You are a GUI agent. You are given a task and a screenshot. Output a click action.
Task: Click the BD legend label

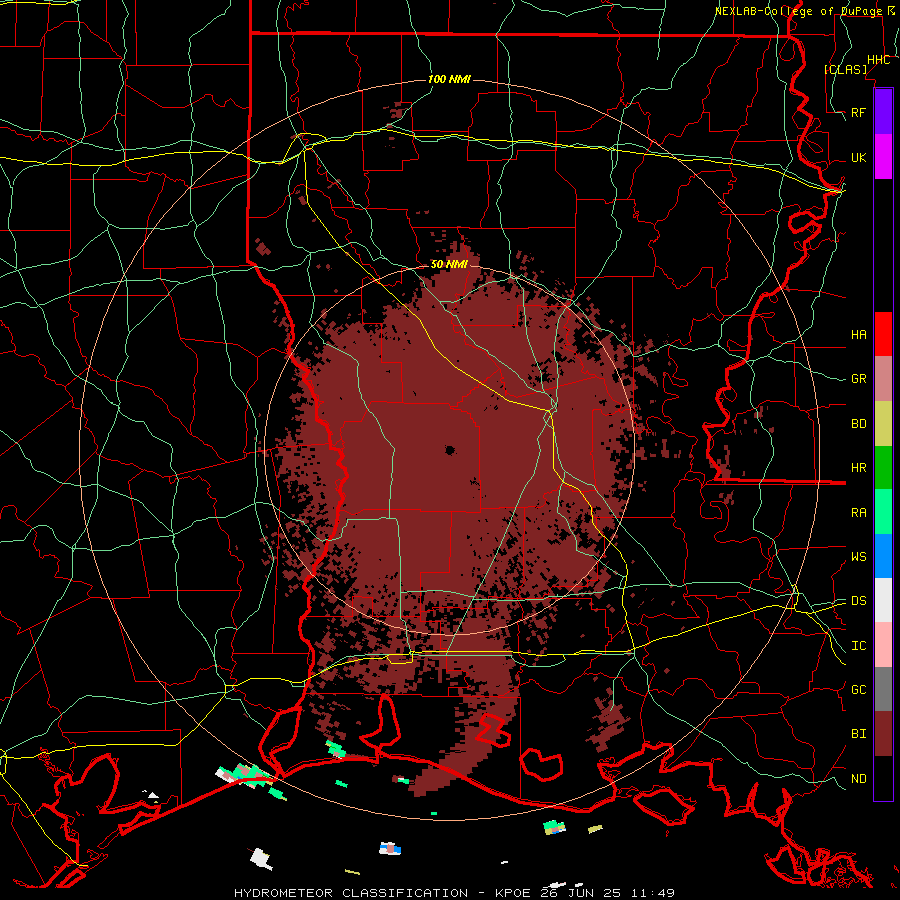point(858,424)
